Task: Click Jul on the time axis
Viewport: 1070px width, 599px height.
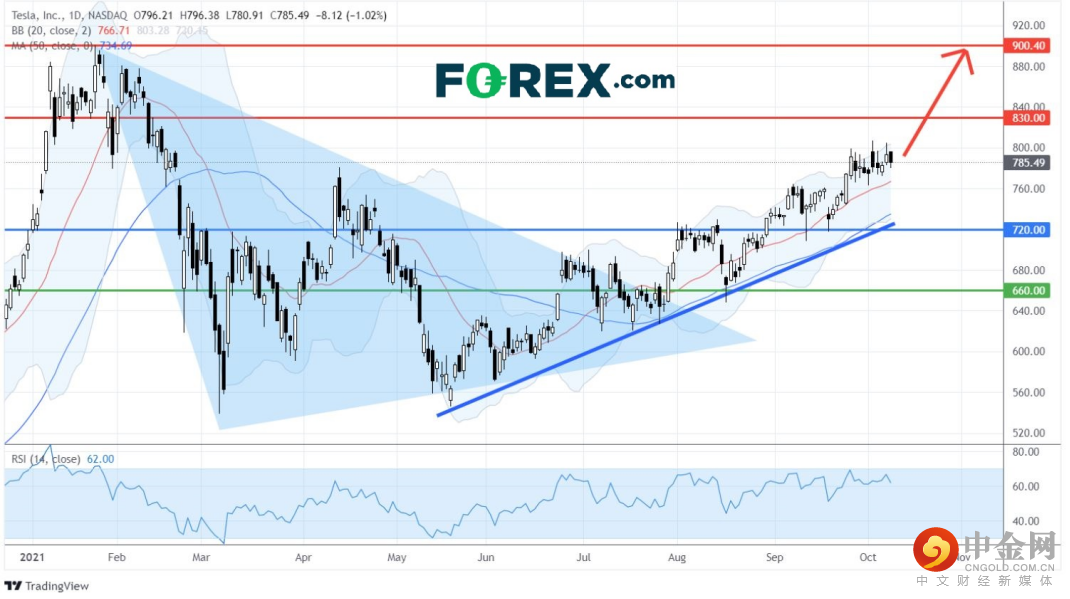Action: click(x=583, y=557)
